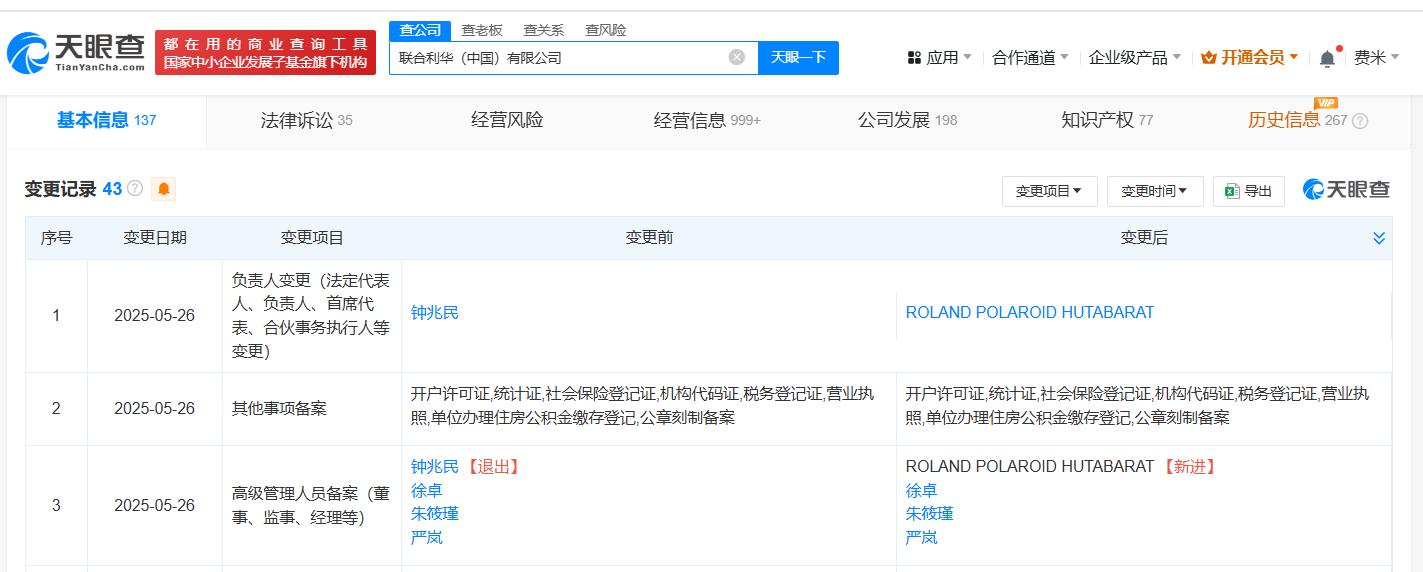The height and width of the screenshot is (572, 1423).
Task: Open 钟兆民 link in first row
Action: click(435, 313)
